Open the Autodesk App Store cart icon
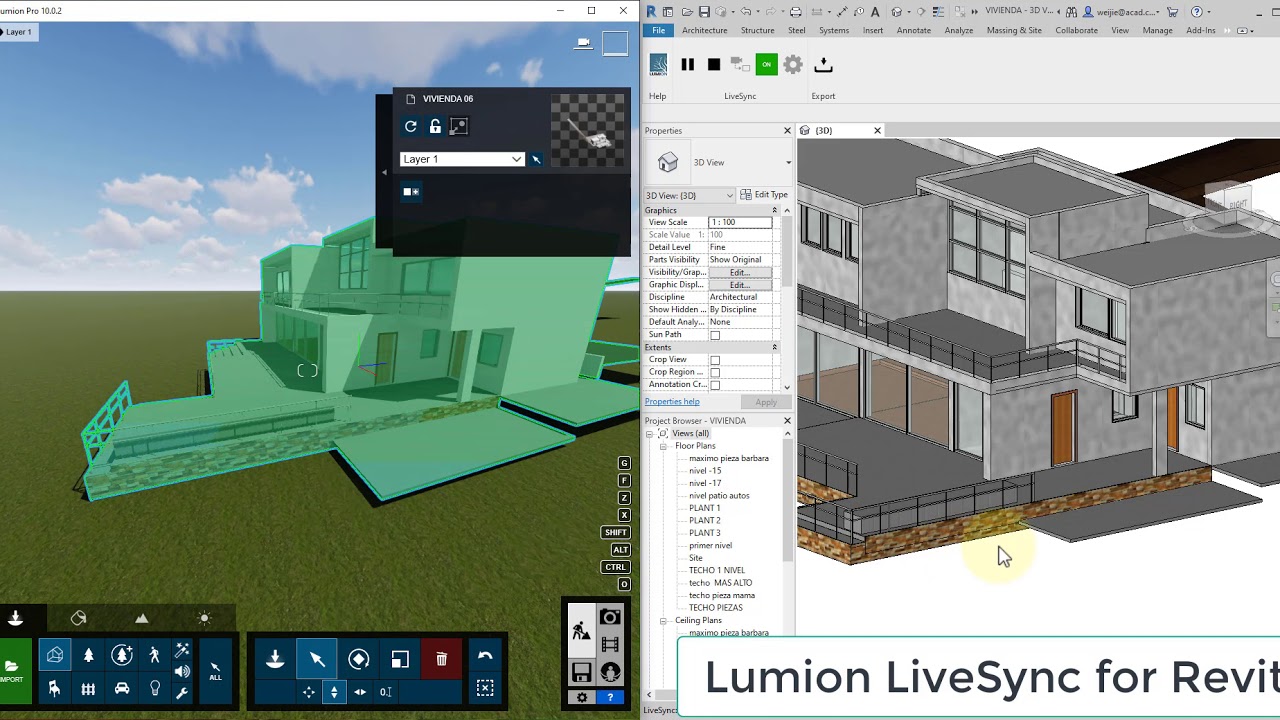1280x720 pixels. click(x=1172, y=12)
